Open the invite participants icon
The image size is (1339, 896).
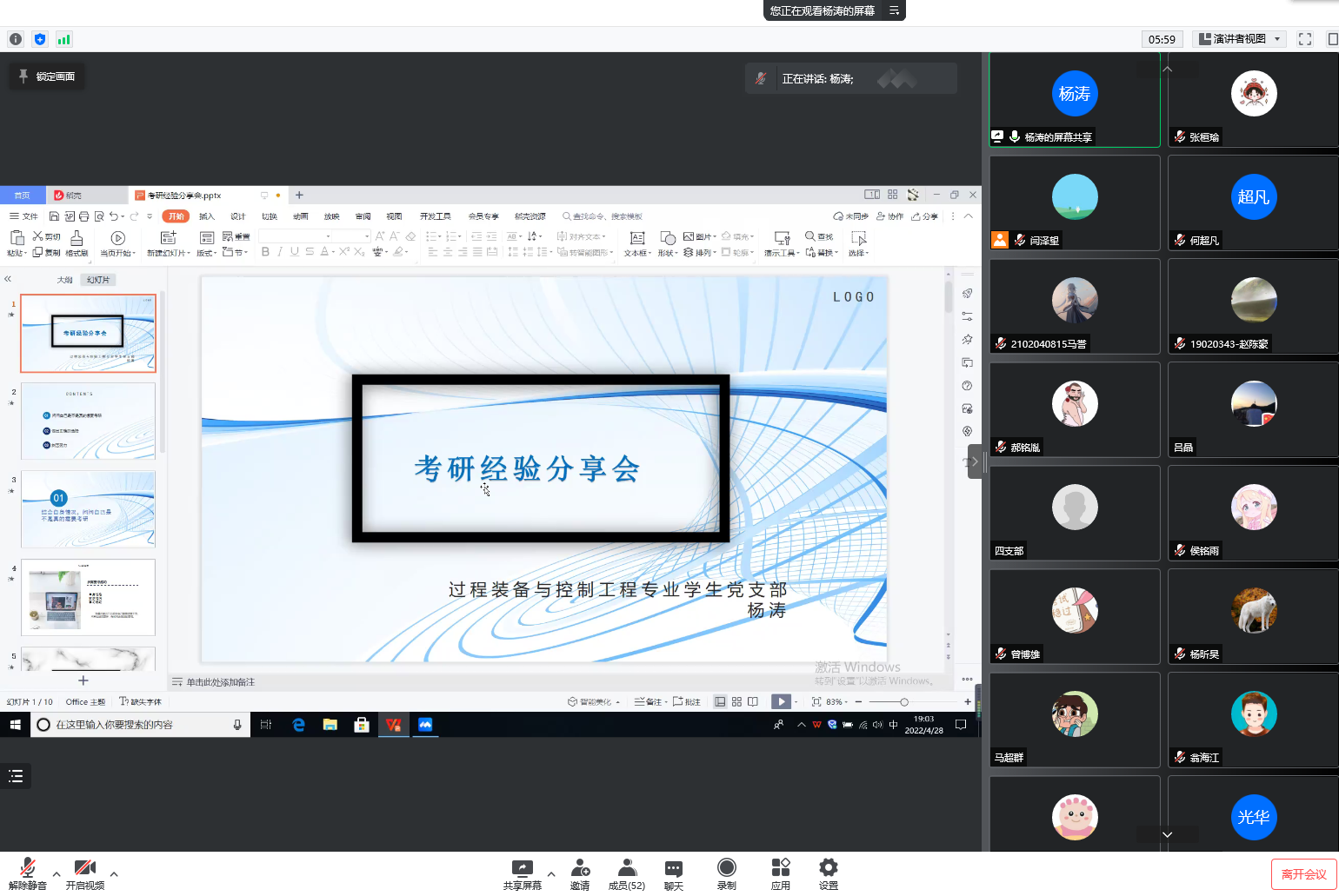(x=580, y=868)
